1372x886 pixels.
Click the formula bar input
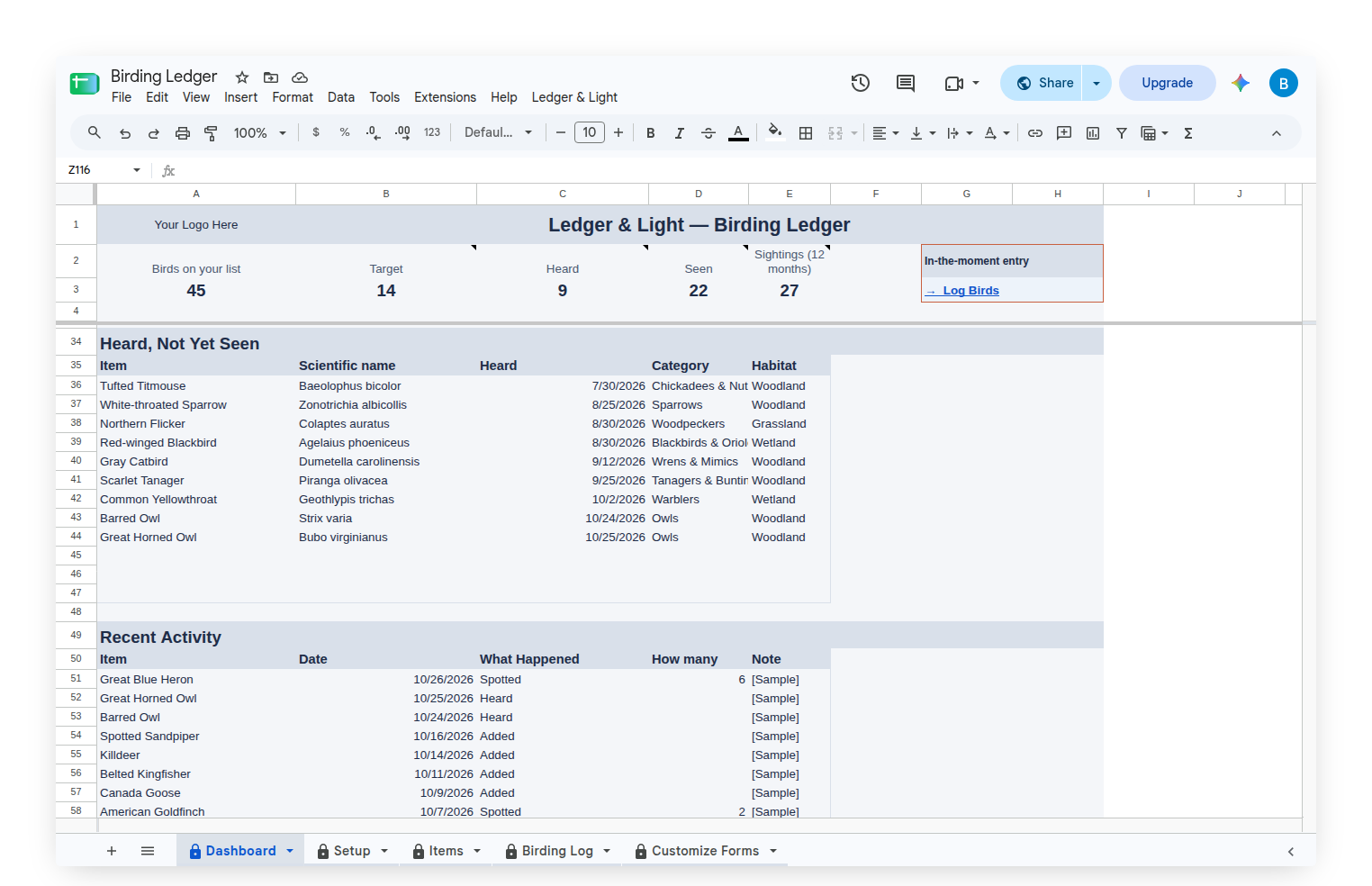tap(742, 170)
